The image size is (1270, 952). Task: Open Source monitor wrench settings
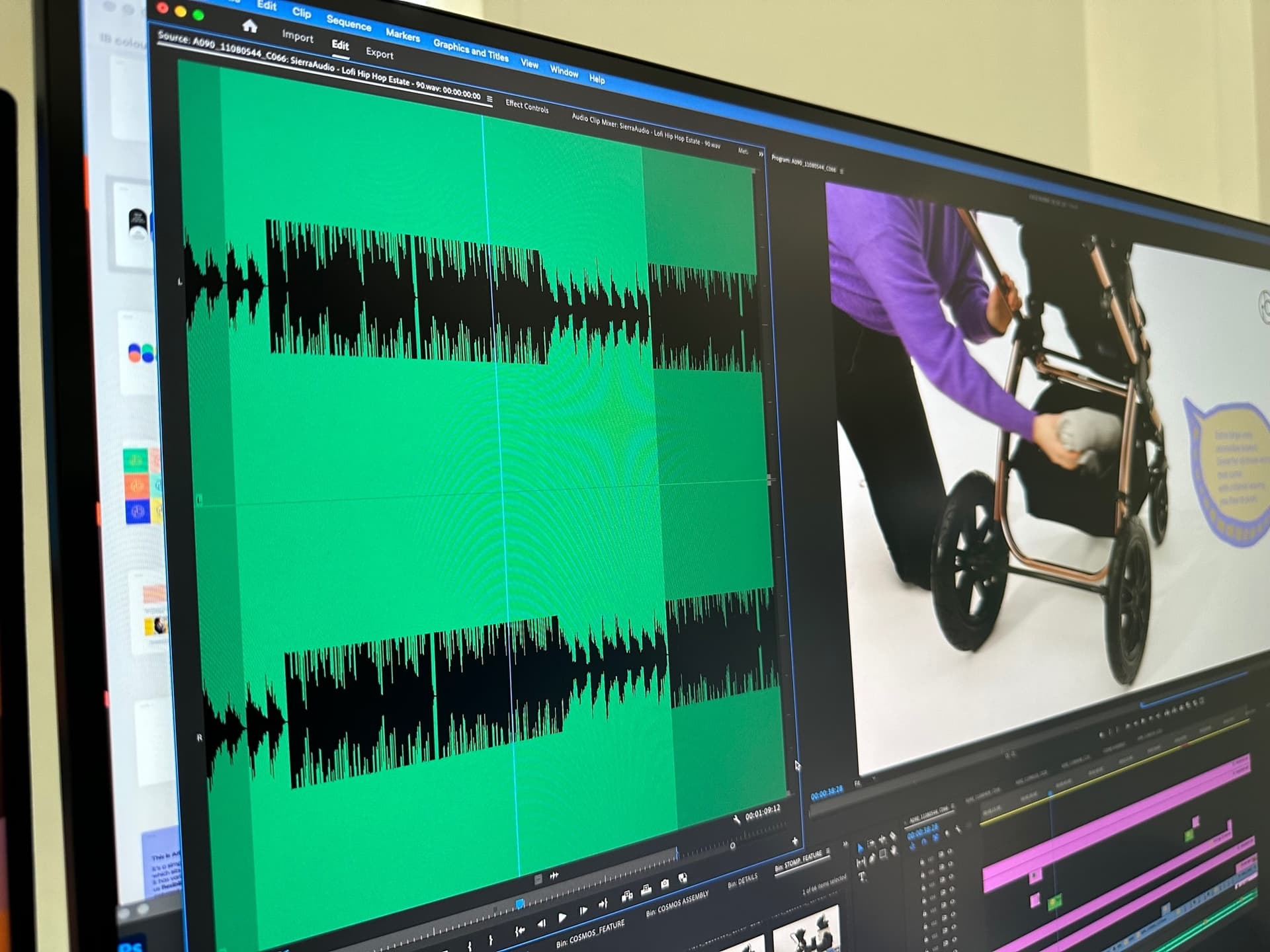[737, 820]
